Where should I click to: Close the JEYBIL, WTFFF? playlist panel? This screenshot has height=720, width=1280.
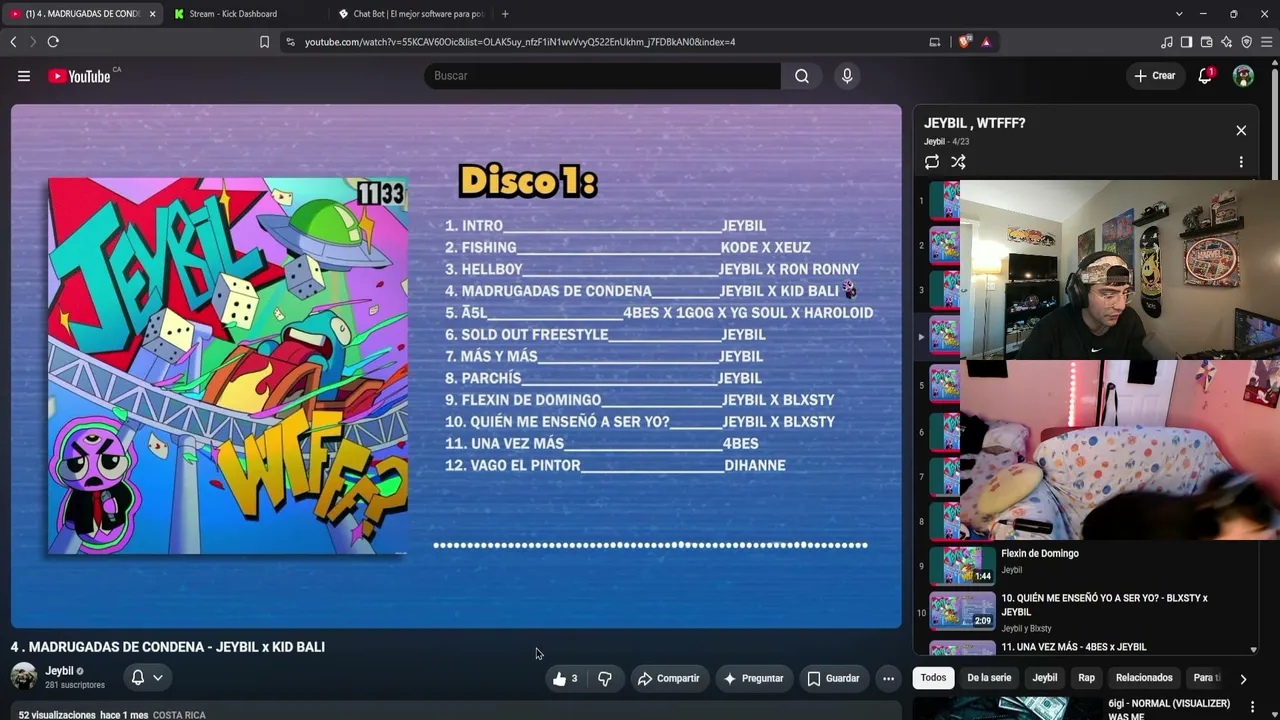1241,131
